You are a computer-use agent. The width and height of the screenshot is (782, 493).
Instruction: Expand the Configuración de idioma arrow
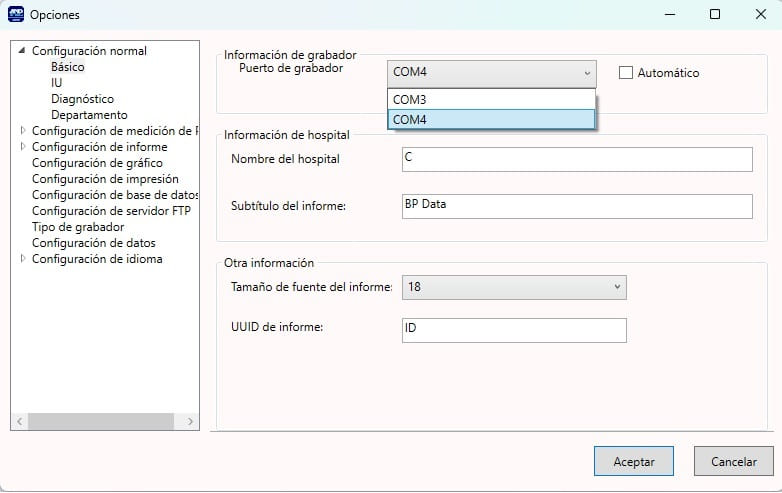tap(23, 259)
